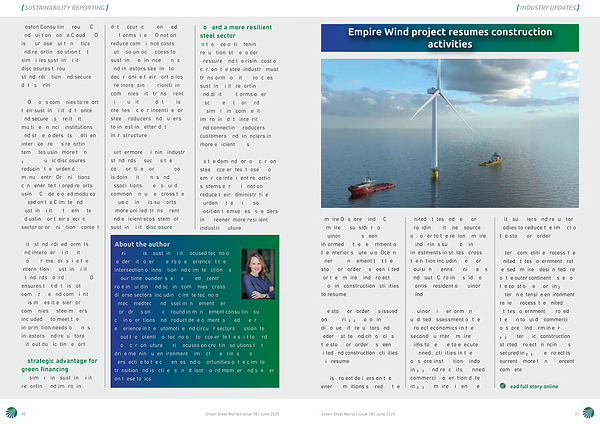Click the Green Steel World logo bottom right
This screenshot has width=600, height=424.
588,413
